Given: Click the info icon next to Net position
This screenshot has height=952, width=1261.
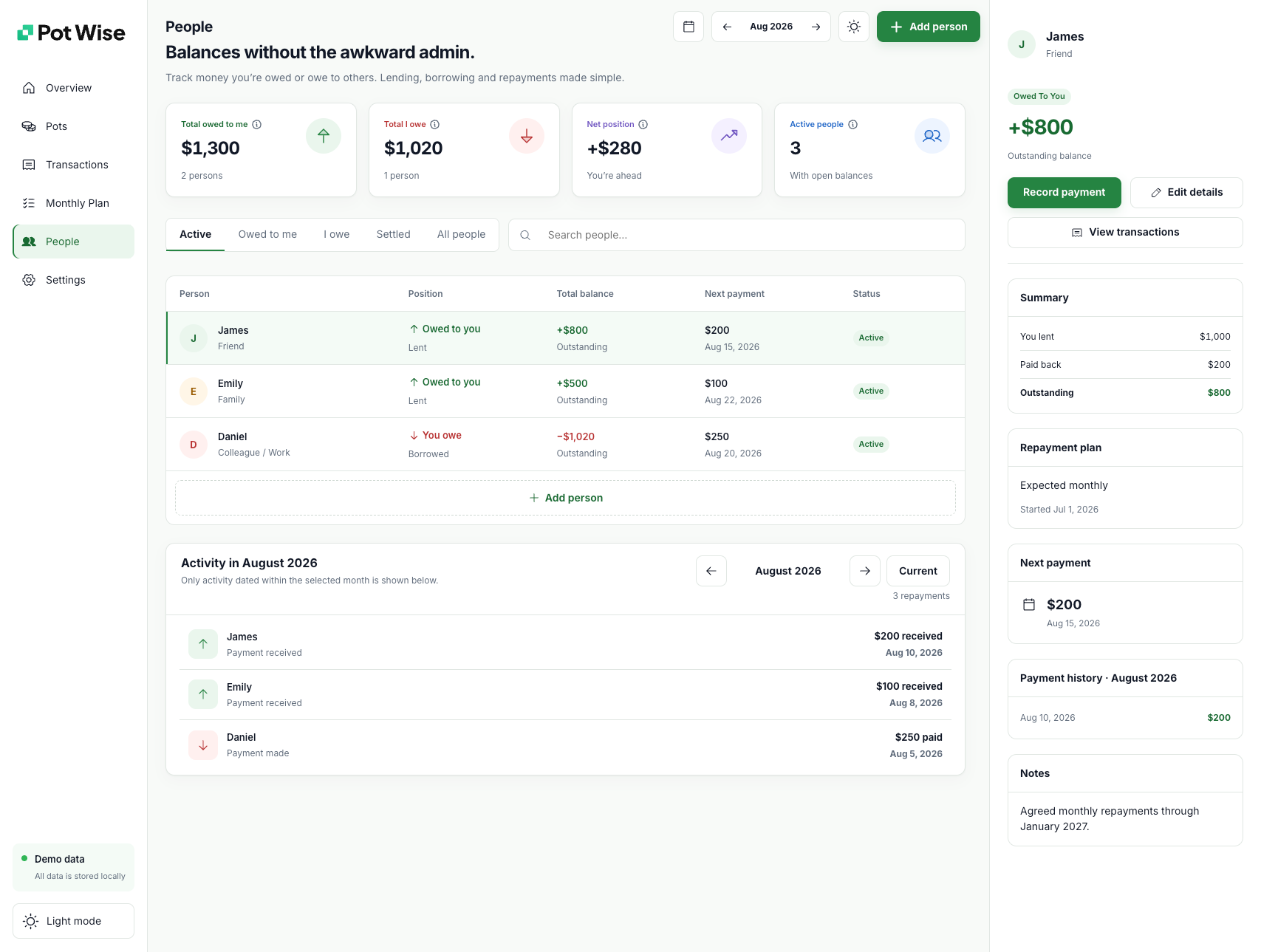Looking at the screenshot, I should (643, 124).
